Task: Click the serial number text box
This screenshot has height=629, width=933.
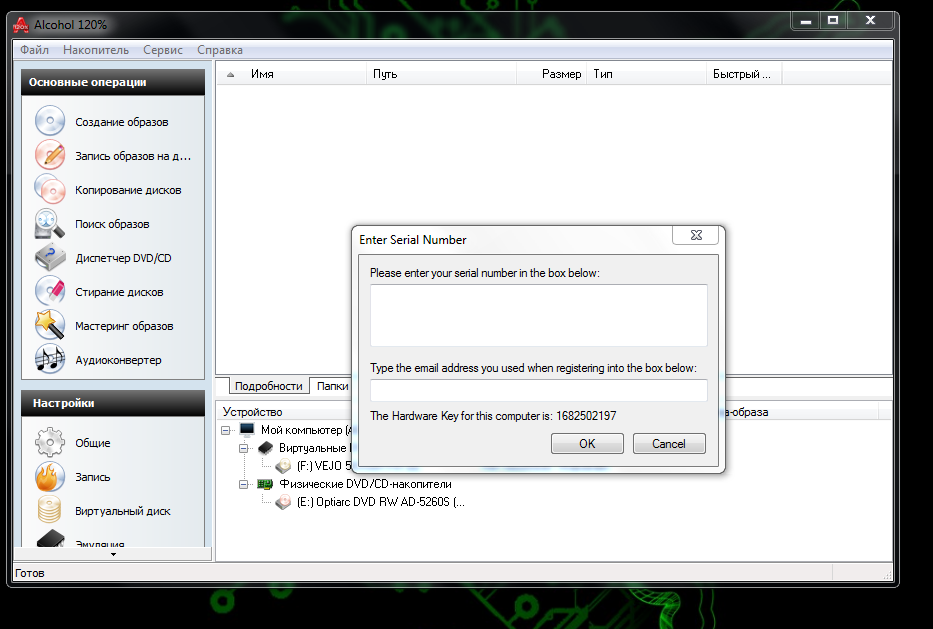Action: (x=538, y=315)
